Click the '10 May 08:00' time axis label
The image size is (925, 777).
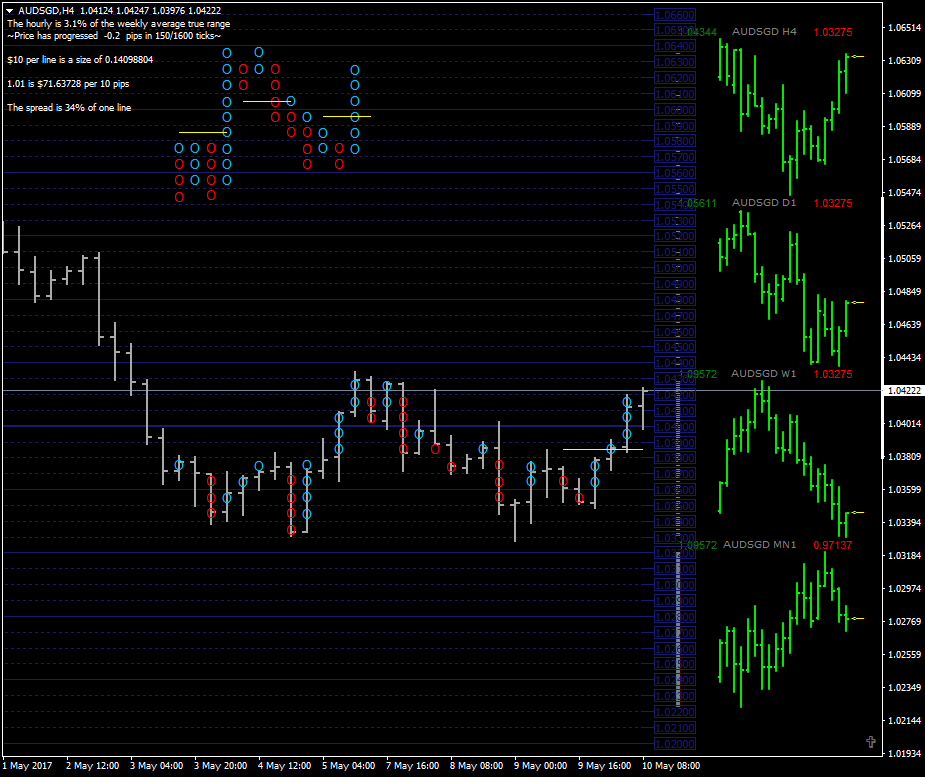pyautogui.click(x=671, y=766)
